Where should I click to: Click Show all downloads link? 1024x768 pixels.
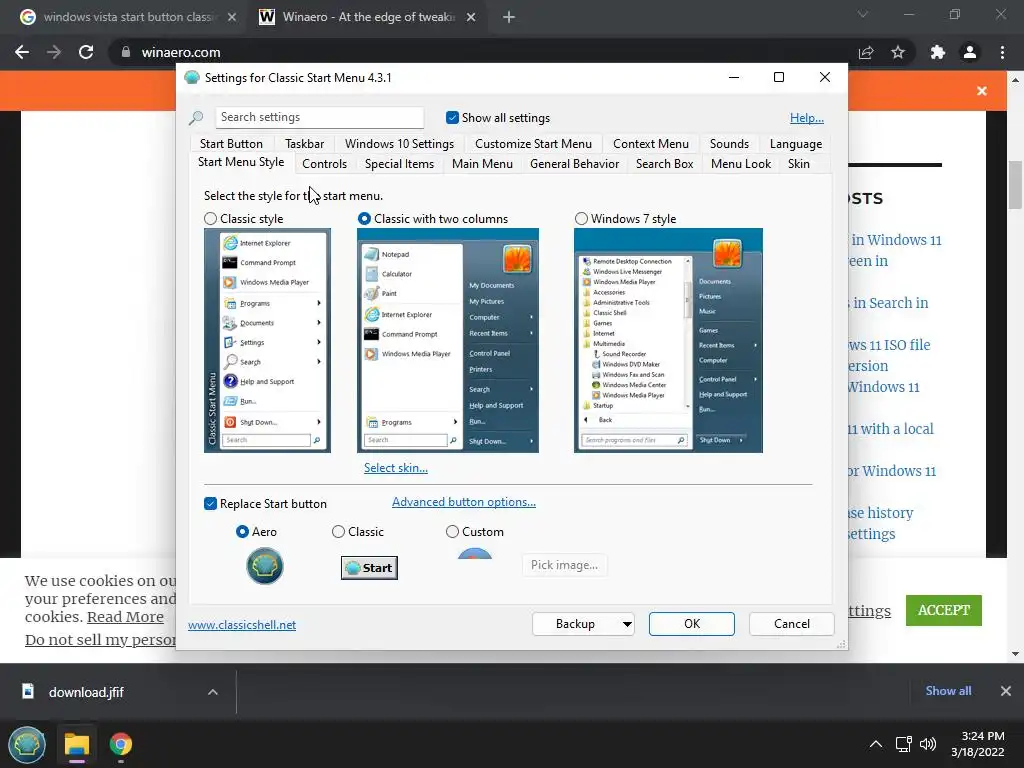point(948,691)
